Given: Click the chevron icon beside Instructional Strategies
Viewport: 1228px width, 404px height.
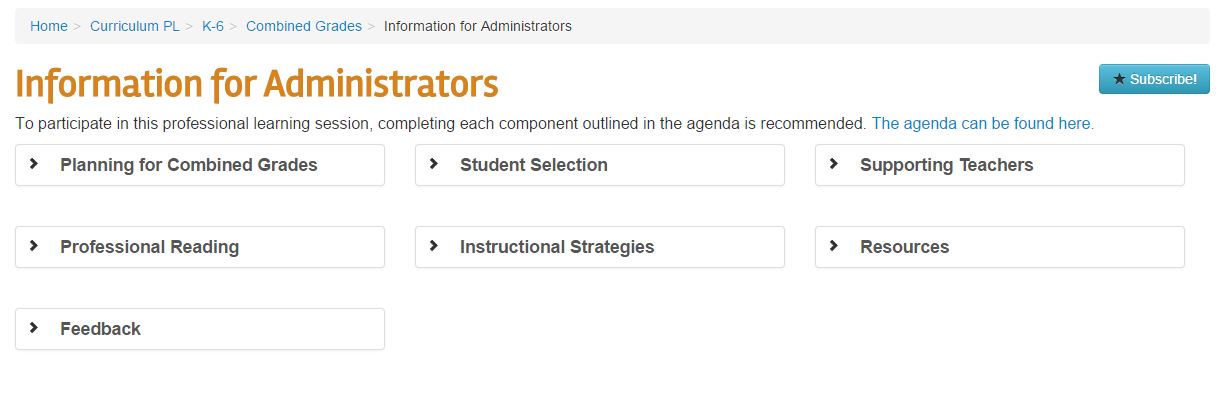Looking at the screenshot, I should (434, 246).
